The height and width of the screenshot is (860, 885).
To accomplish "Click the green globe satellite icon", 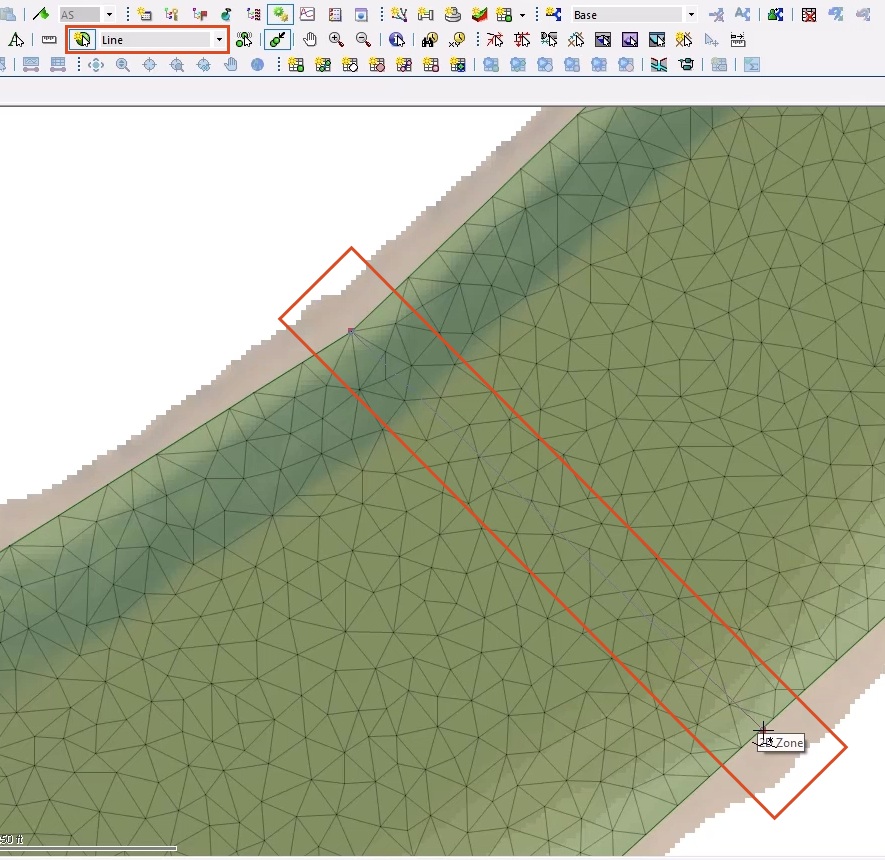I will click(x=226, y=14).
